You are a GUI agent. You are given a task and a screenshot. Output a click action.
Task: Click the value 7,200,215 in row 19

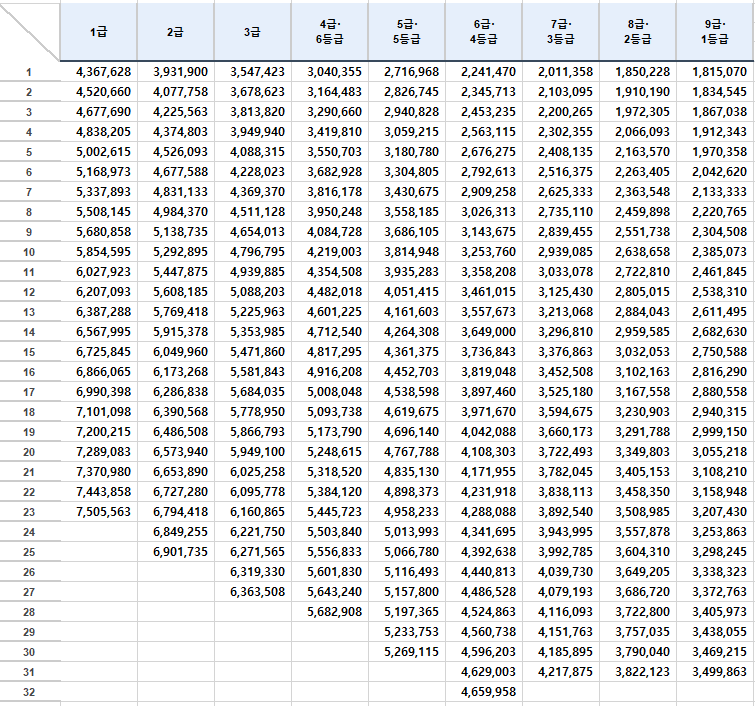[103, 432]
